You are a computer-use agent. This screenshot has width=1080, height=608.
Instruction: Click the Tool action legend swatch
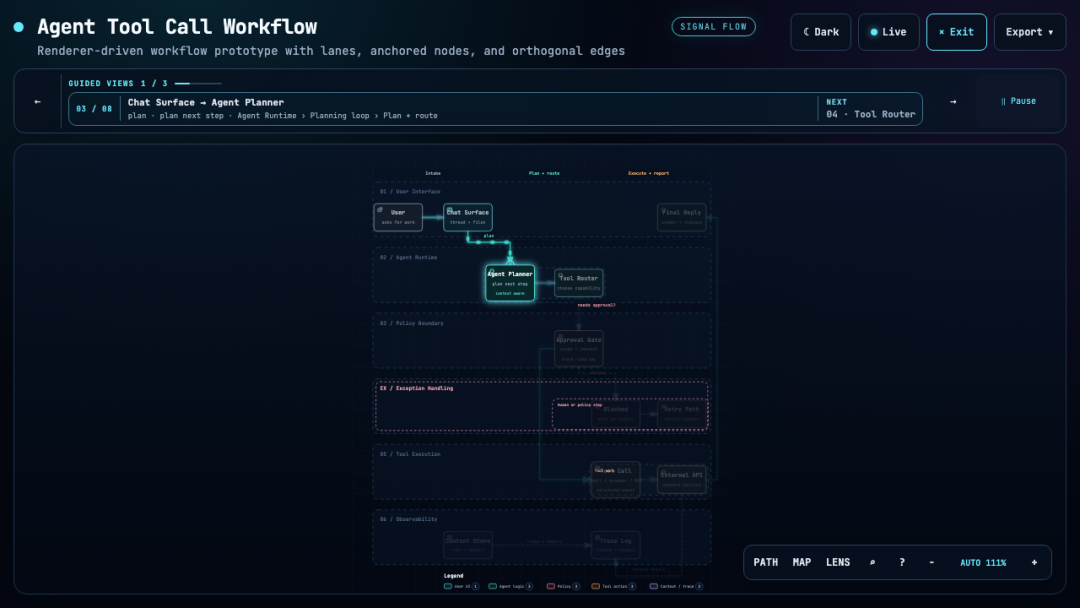596,587
